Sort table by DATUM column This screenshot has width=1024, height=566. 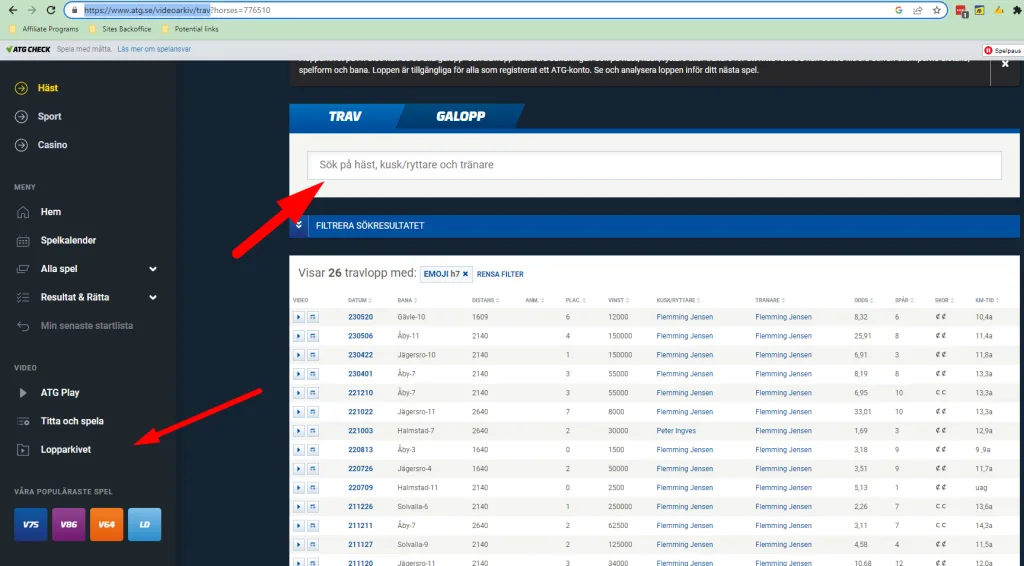[359, 300]
